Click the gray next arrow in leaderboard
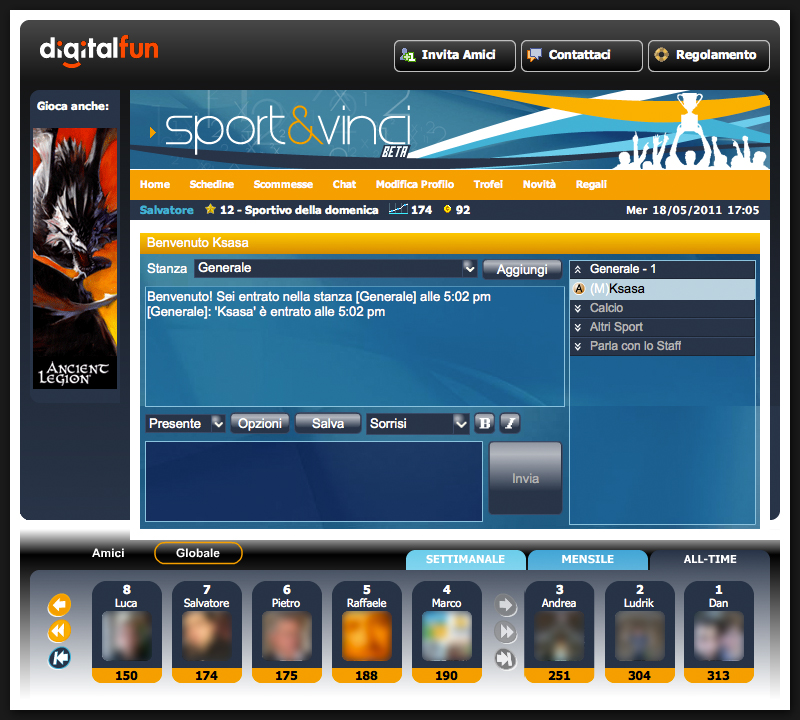The height and width of the screenshot is (720, 800). coord(506,606)
